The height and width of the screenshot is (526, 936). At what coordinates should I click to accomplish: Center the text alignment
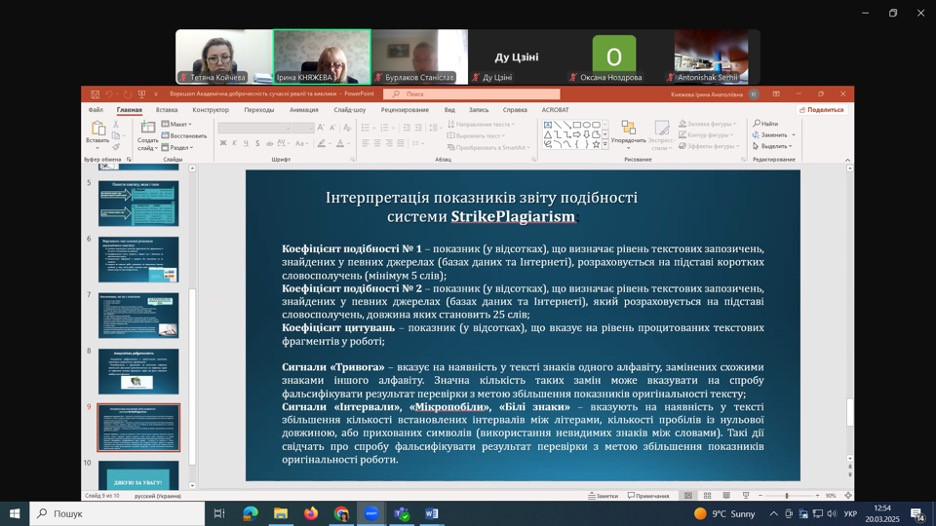377,143
